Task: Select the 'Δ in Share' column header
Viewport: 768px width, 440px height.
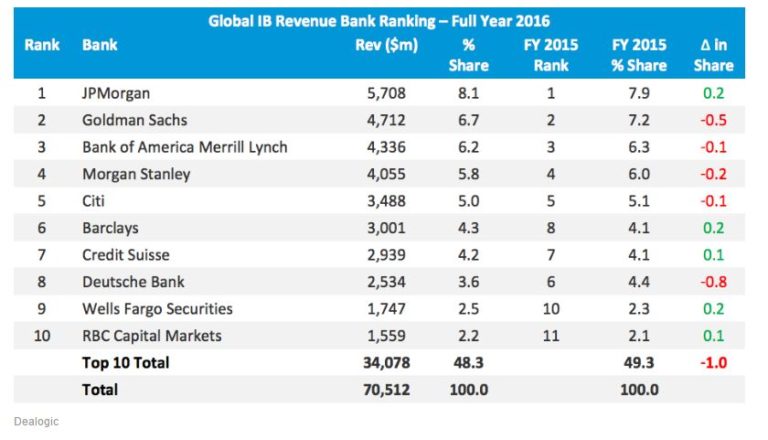Action: (x=713, y=55)
